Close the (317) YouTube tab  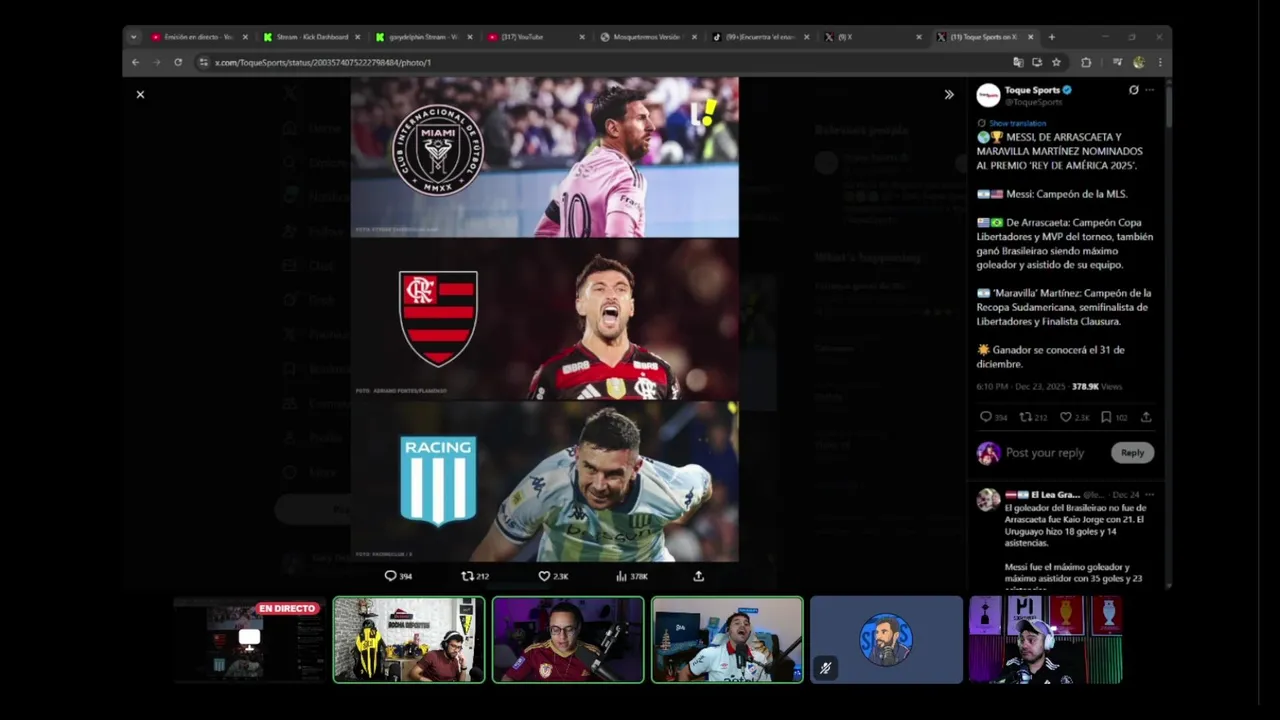(x=582, y=37)
